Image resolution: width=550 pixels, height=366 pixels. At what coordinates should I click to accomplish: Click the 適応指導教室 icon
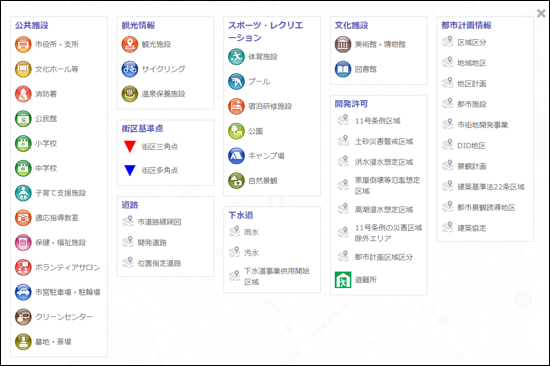pyautogui.click(x=23, y=218)
